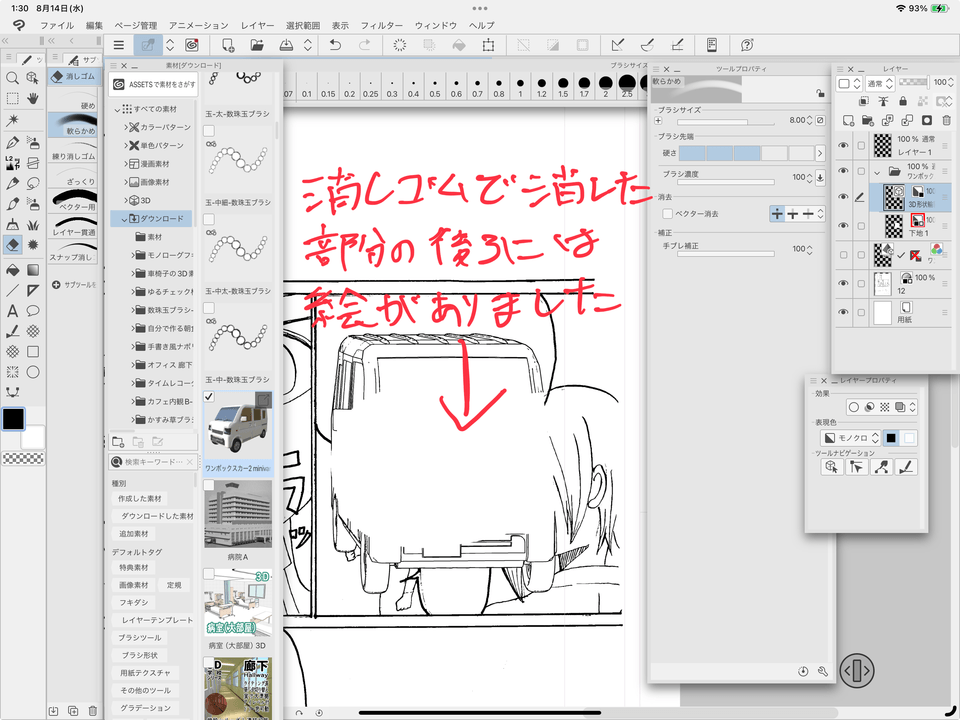Image resolution: width=960 pixels, height=720 pixels.
Task: Click 作成した素材 tag filter
Action: click(x=140, y=498)
